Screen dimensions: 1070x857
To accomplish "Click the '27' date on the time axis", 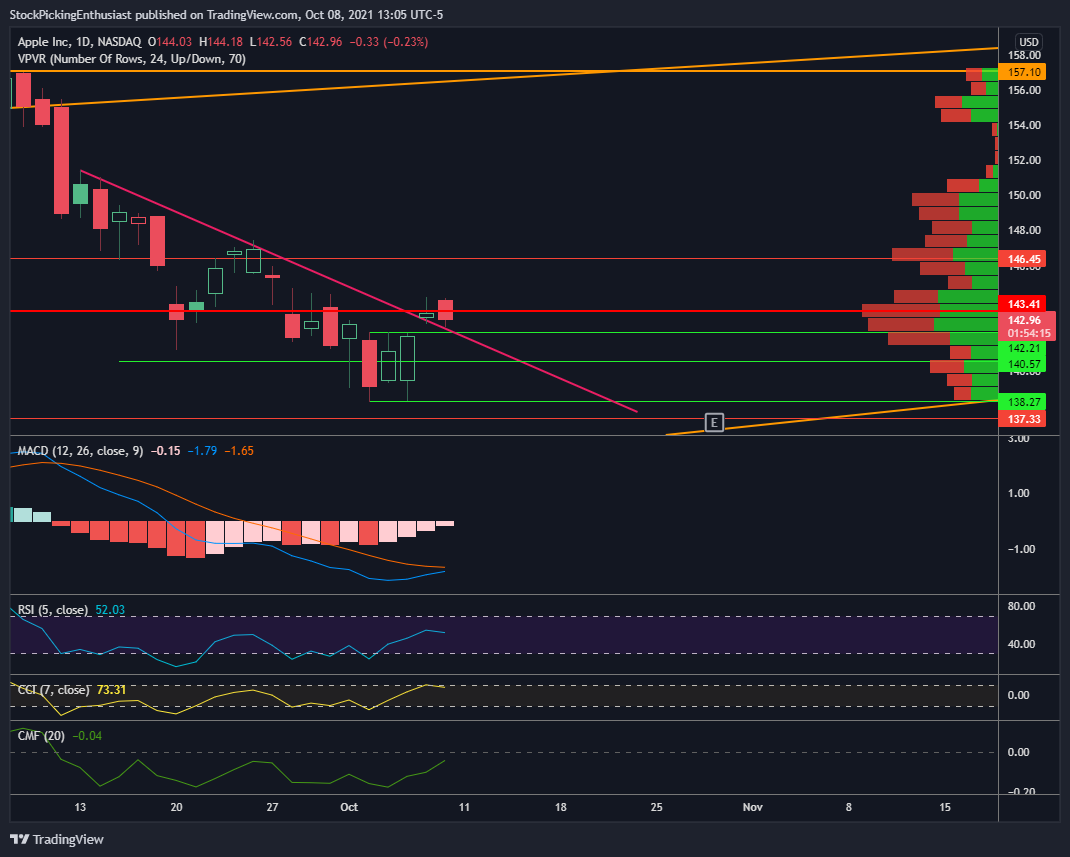I will coord(272,807).
